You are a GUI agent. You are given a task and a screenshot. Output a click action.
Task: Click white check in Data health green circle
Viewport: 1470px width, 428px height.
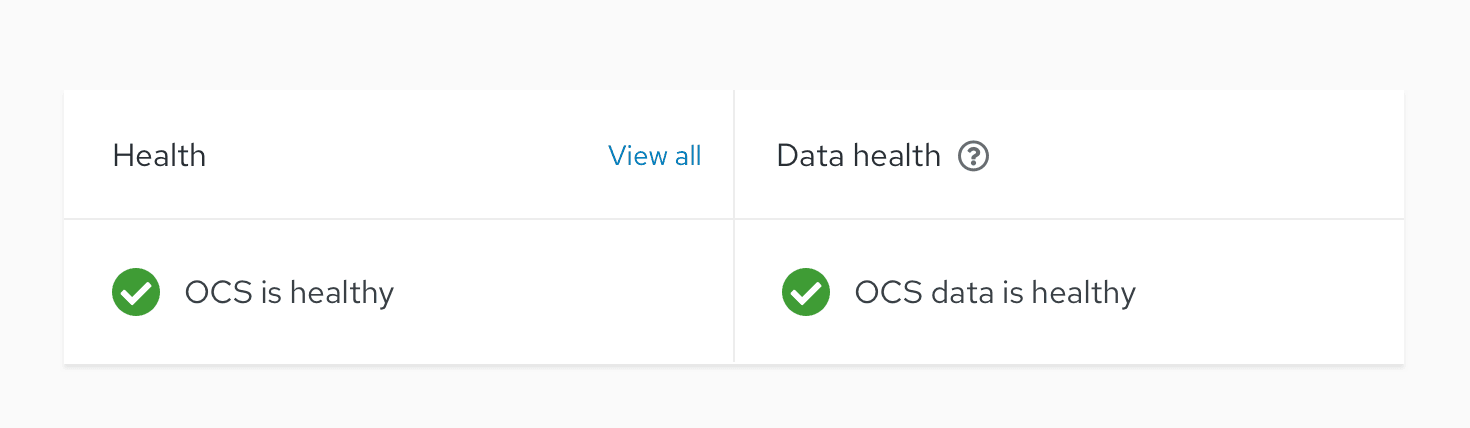pyautogui.click(x=806, y=292)
